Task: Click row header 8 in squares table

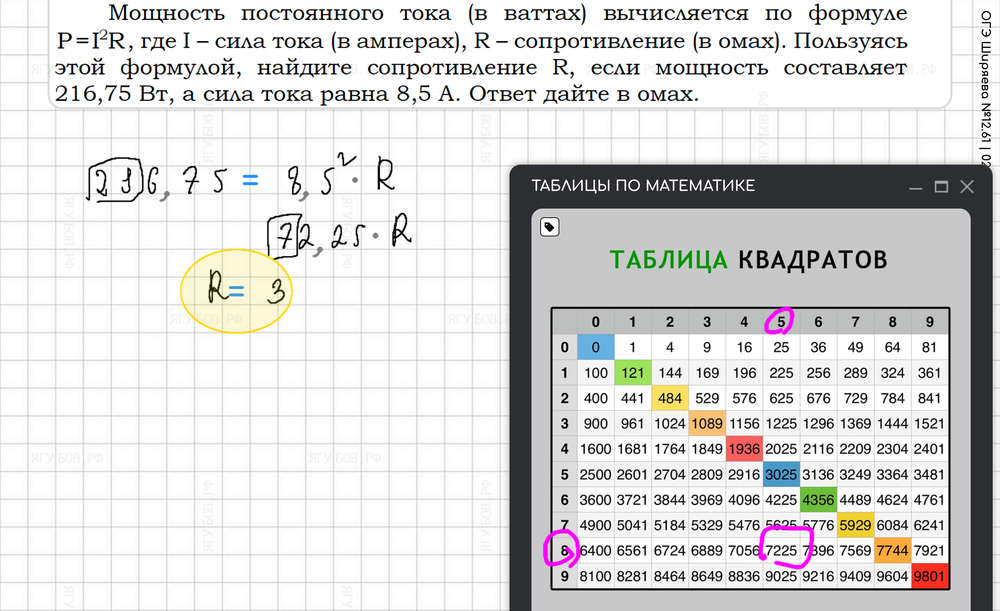Action: click(563, 551)
